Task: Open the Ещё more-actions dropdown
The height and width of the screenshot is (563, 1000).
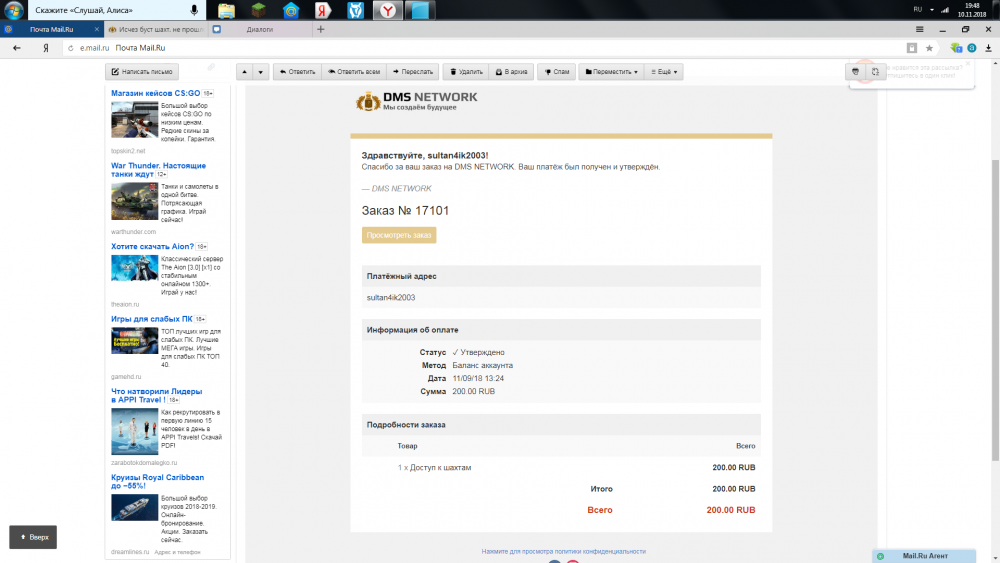Action: (x=664, y=72)
